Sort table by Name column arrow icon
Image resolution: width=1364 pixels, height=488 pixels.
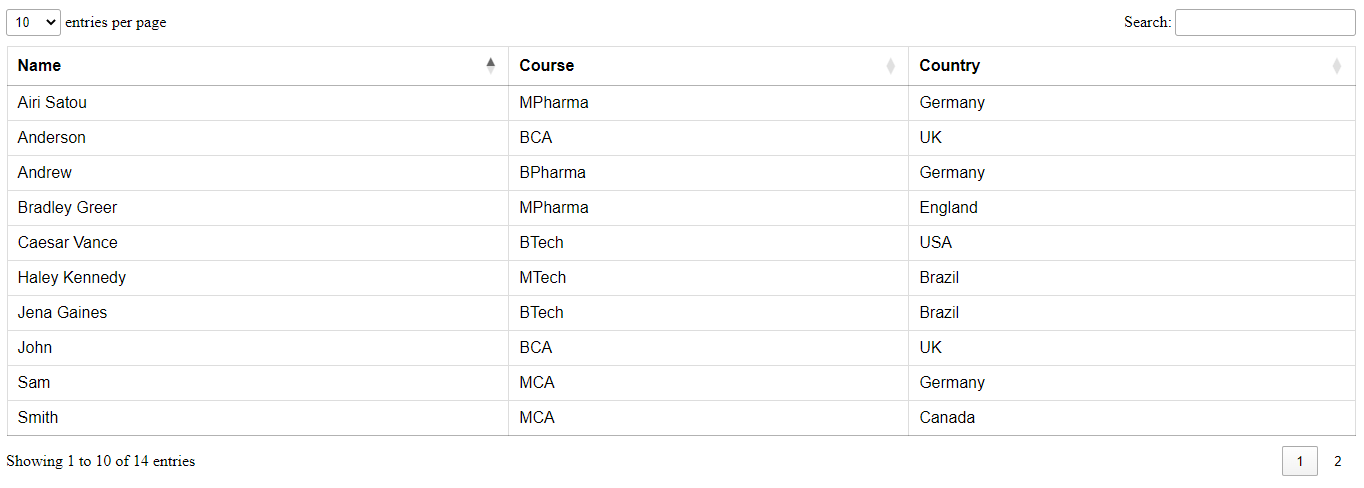click(490, 66)
